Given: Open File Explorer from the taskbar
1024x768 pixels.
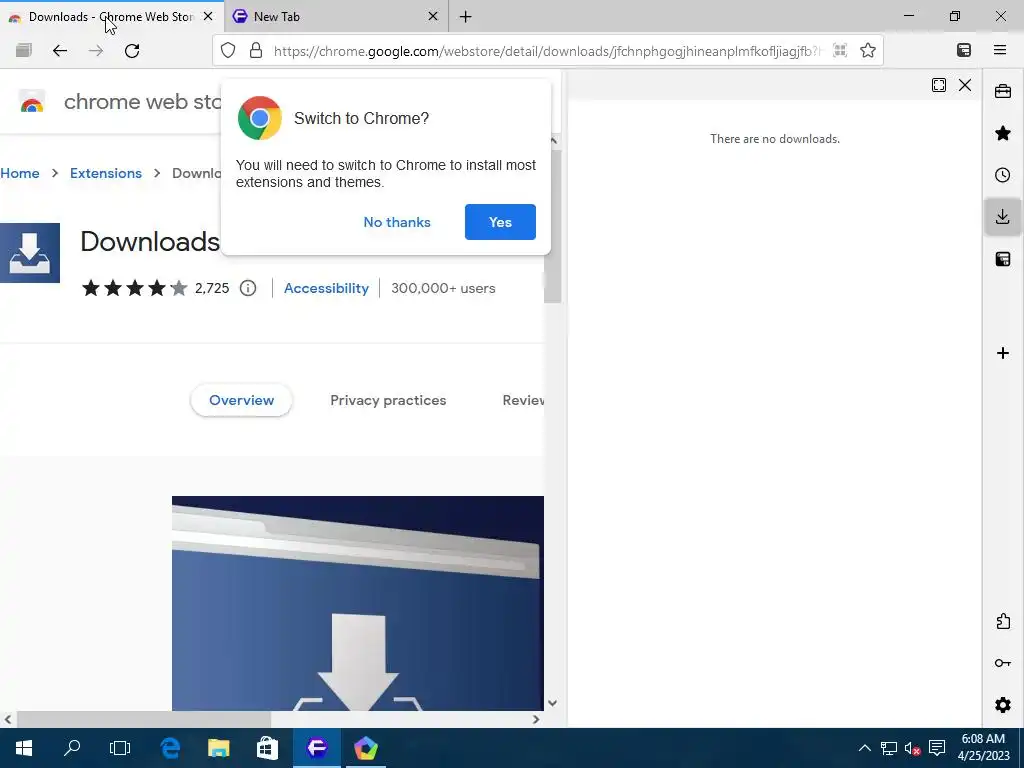Looking at the screenshot, I should point(219,748).
